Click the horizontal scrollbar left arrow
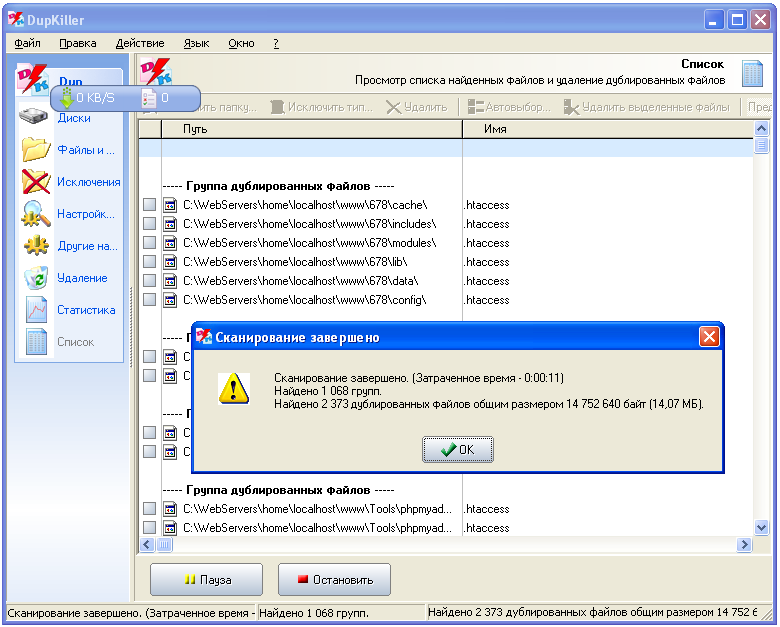Image resolution: width=780 pixels, height=627 pixels. pos(147,544)
